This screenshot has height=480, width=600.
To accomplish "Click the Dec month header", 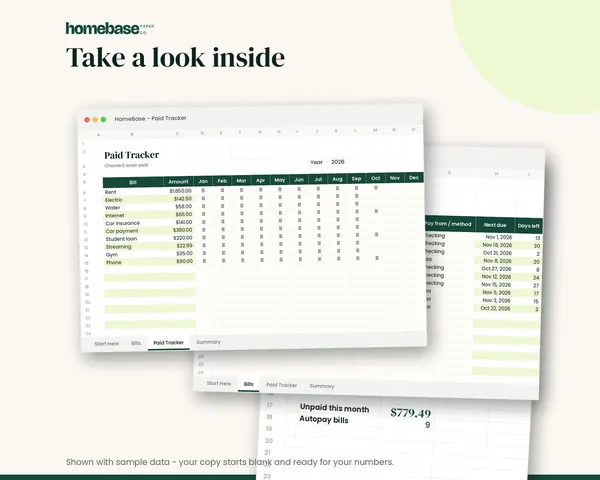I will click(x=414, y=177).
